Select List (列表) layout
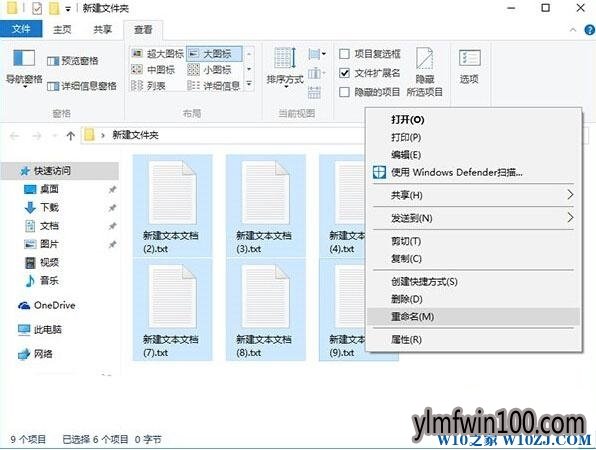This screenshot has width=596, height=450. [148, 86]
